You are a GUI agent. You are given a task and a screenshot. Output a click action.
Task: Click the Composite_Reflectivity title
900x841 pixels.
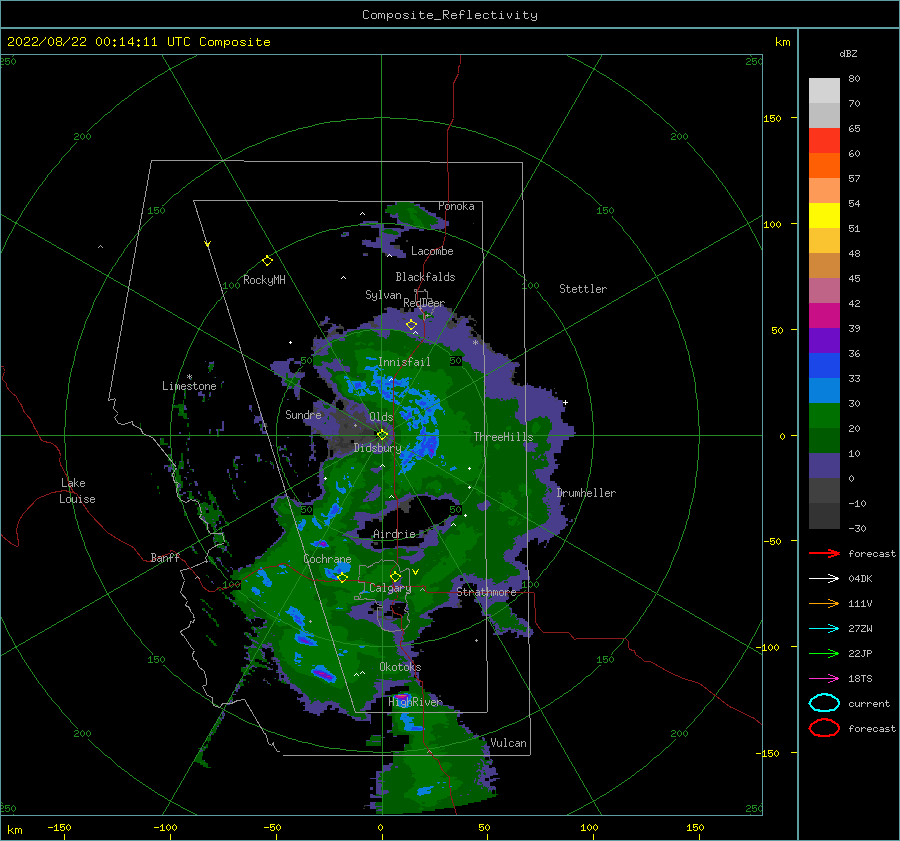point(450,15)
